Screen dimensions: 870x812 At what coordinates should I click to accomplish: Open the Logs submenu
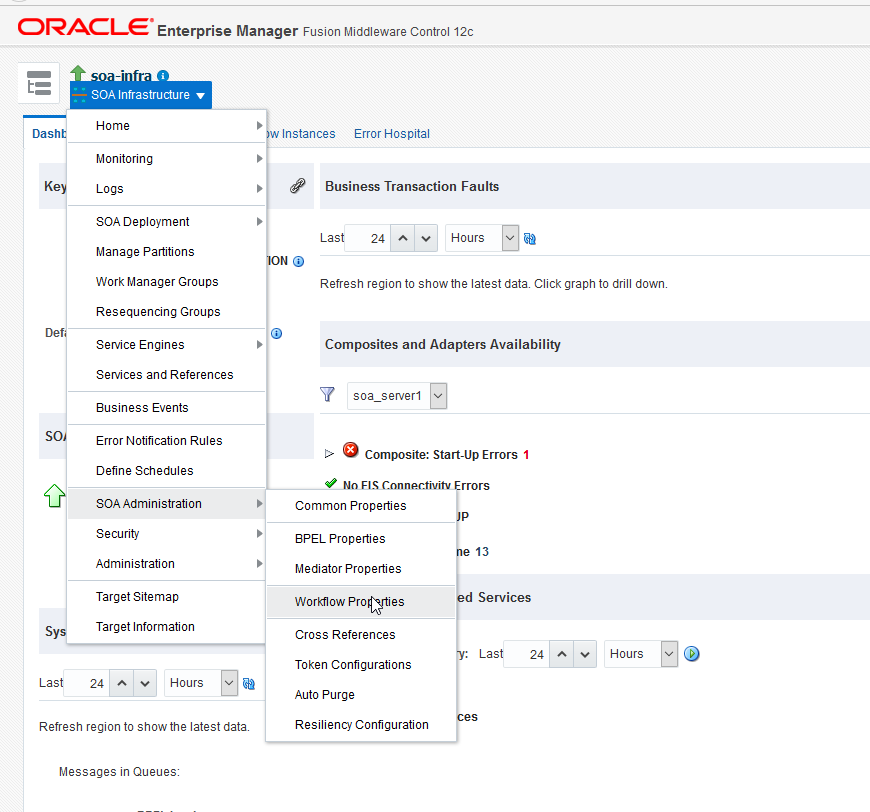coord(166,189)
